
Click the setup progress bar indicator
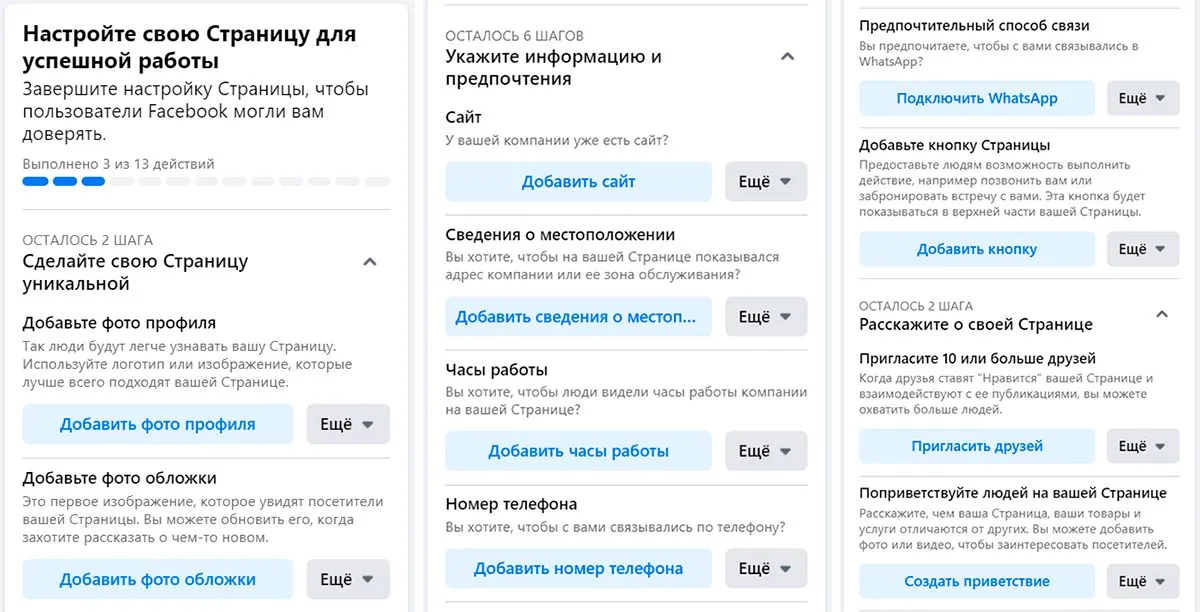click(206, 182)
